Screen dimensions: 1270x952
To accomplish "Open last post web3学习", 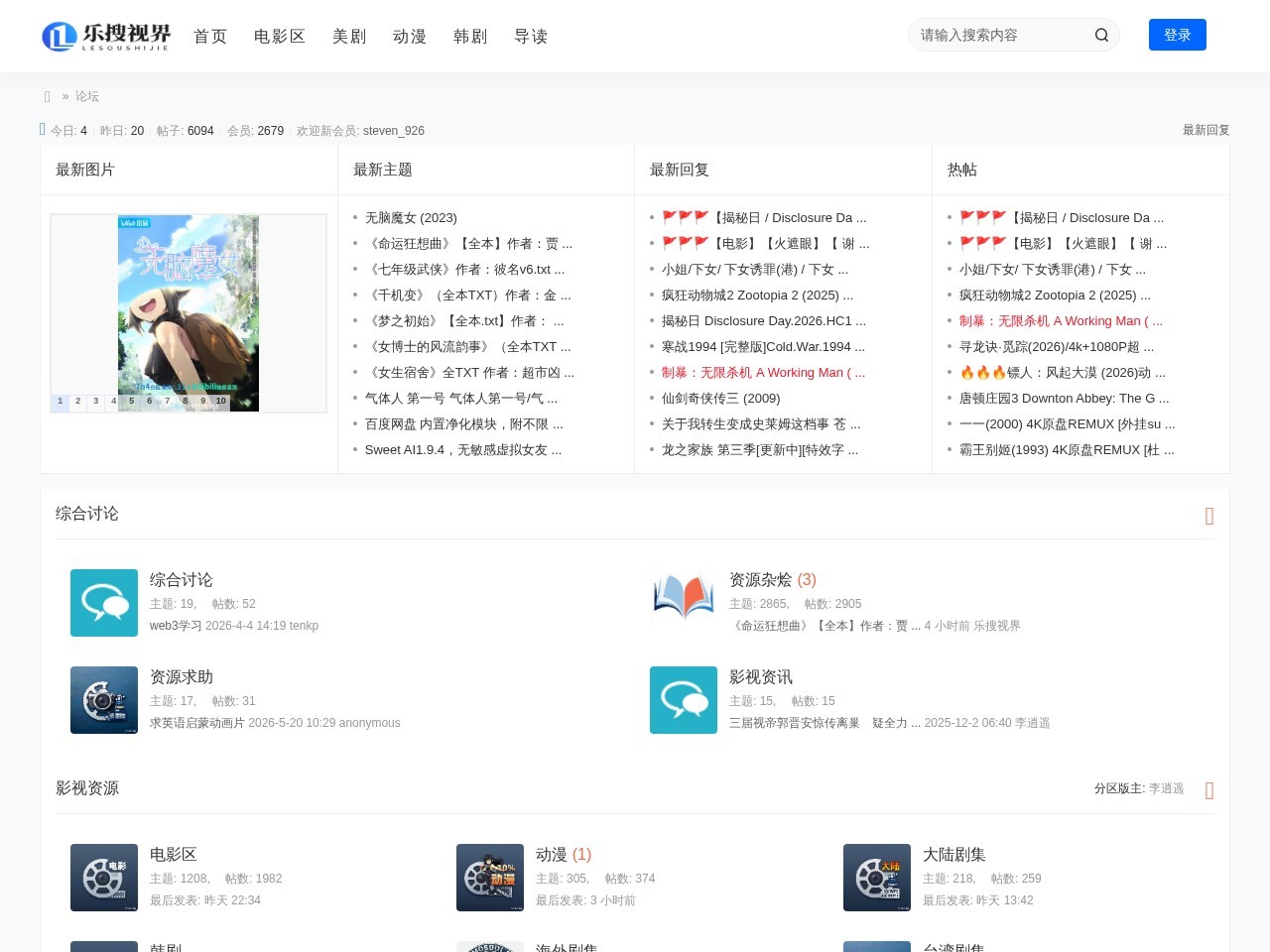I will pyautogui.click(x=176, y=626).
